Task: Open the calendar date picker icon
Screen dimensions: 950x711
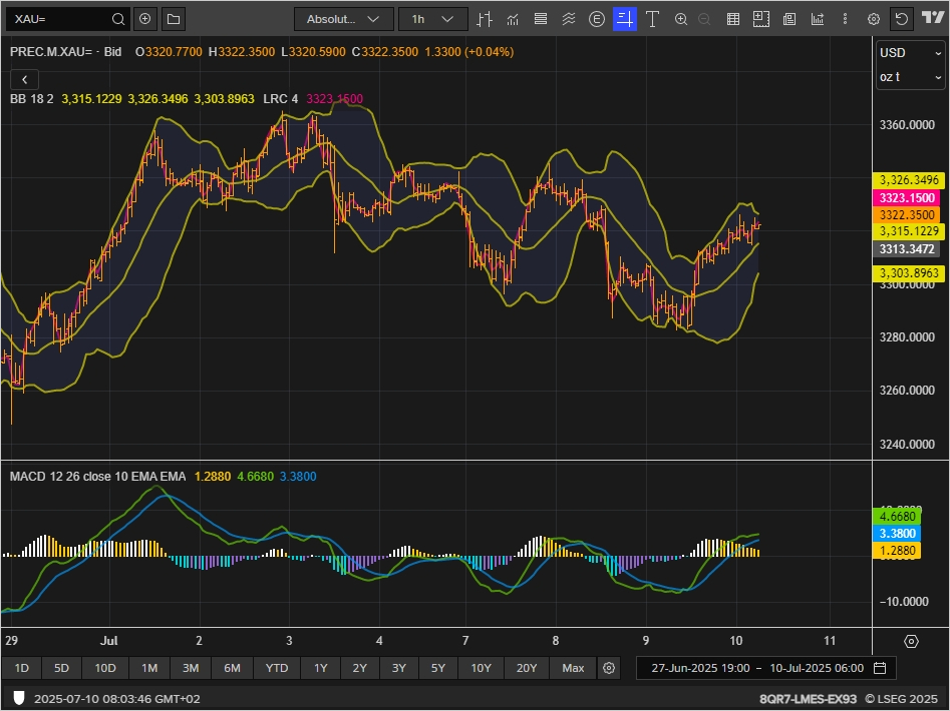Action: click(880, 668)
